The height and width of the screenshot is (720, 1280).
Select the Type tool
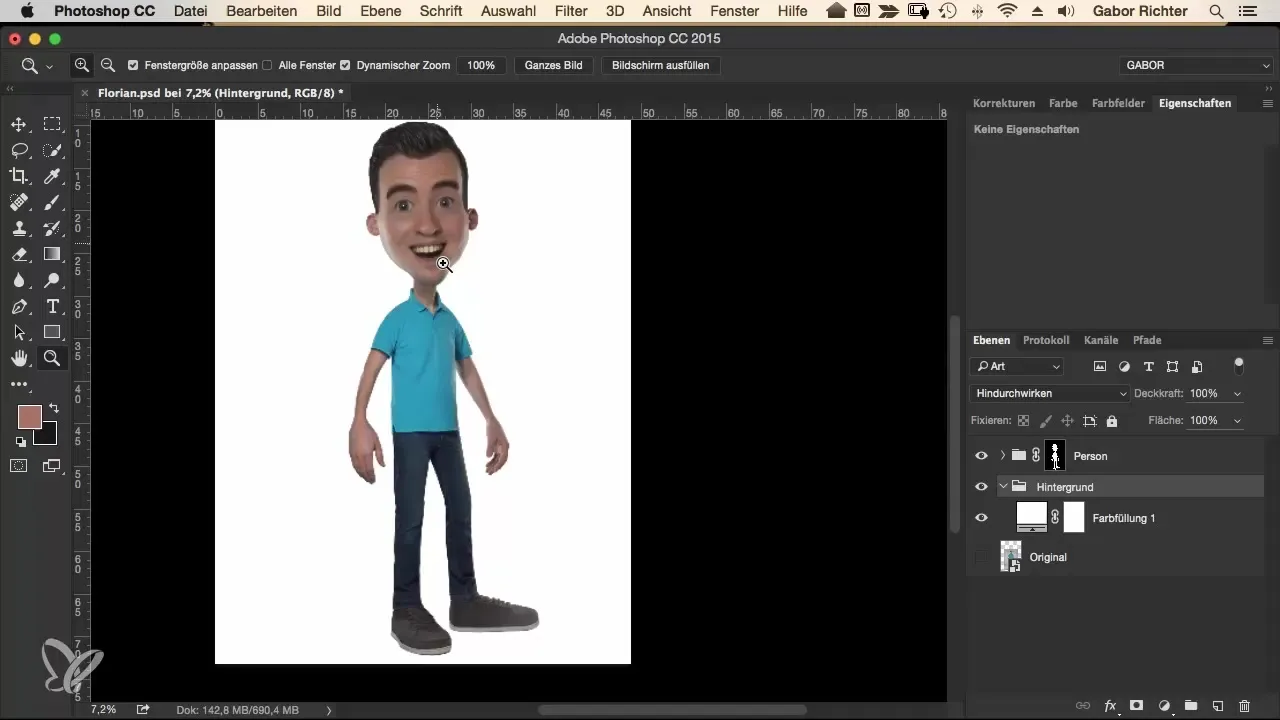point(52,306)
